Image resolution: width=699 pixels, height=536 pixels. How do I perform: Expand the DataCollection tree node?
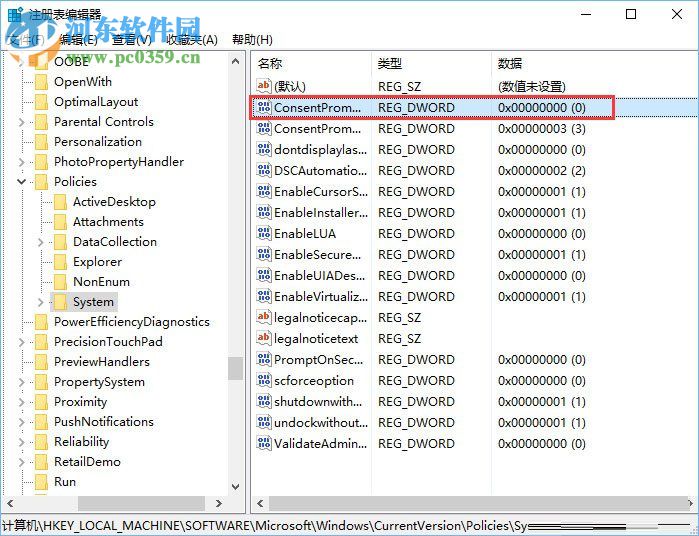coord(41,242)
